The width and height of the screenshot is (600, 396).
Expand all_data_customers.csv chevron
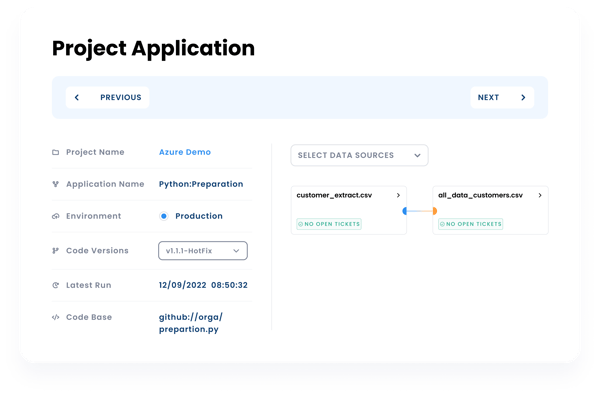[540, 195]
